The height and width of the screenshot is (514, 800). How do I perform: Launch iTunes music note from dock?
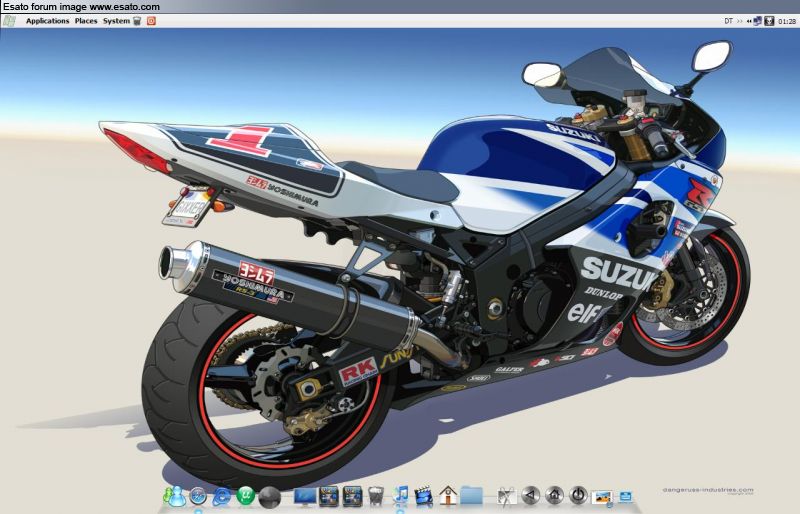click(401, 496)
